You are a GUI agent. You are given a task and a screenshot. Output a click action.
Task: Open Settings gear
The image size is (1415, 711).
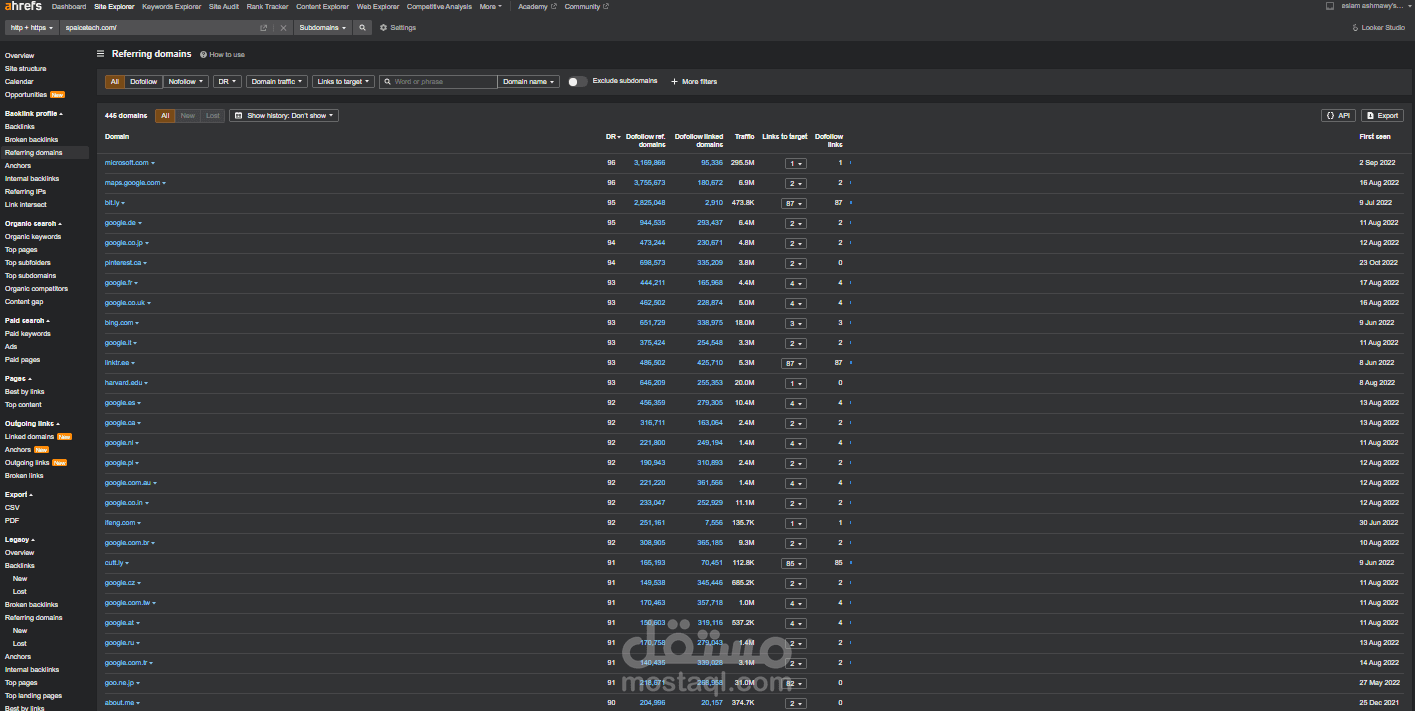tap(398, 28)
